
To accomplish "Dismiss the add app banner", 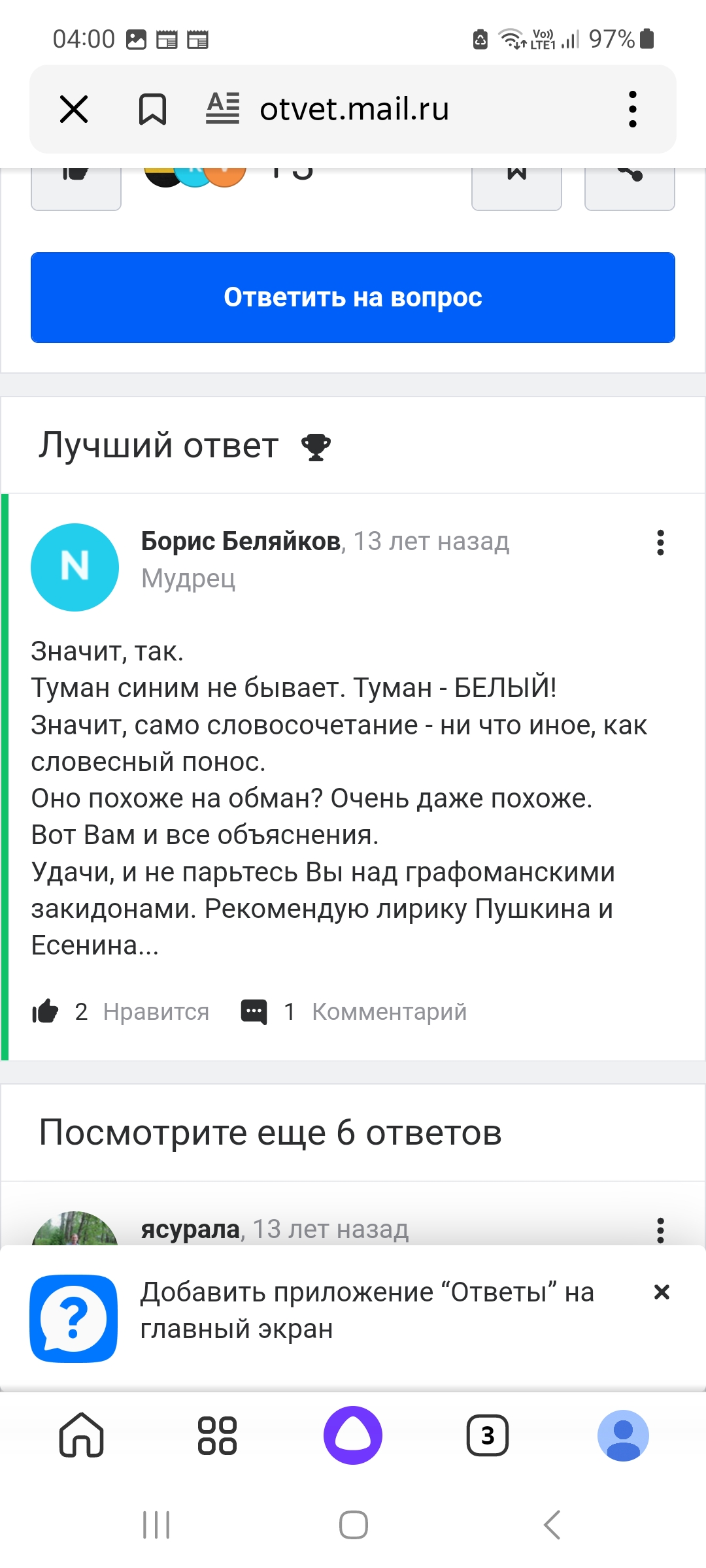I will (x=662, y=1292).
